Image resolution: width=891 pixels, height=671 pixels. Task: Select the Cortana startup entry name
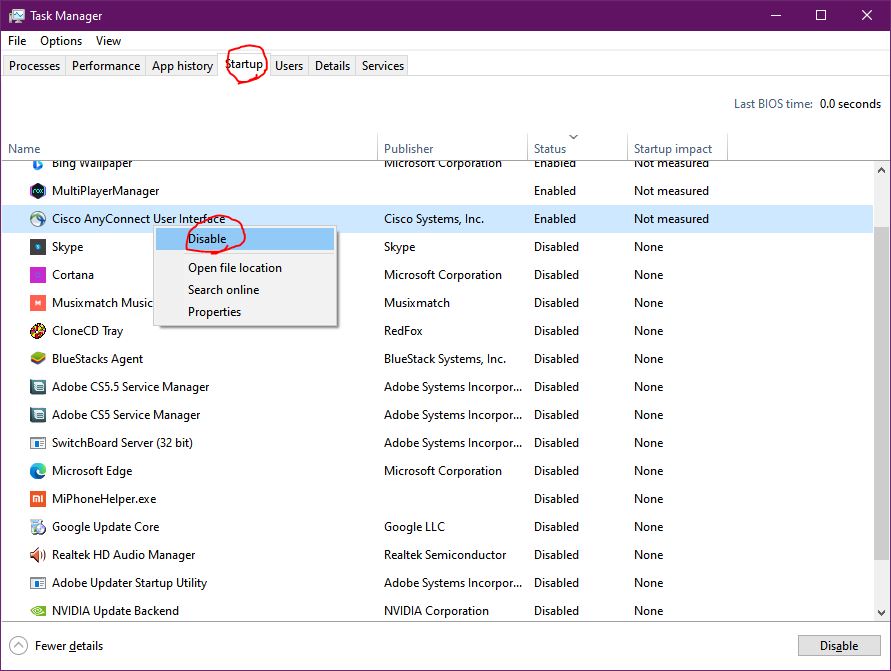(73, 275)
